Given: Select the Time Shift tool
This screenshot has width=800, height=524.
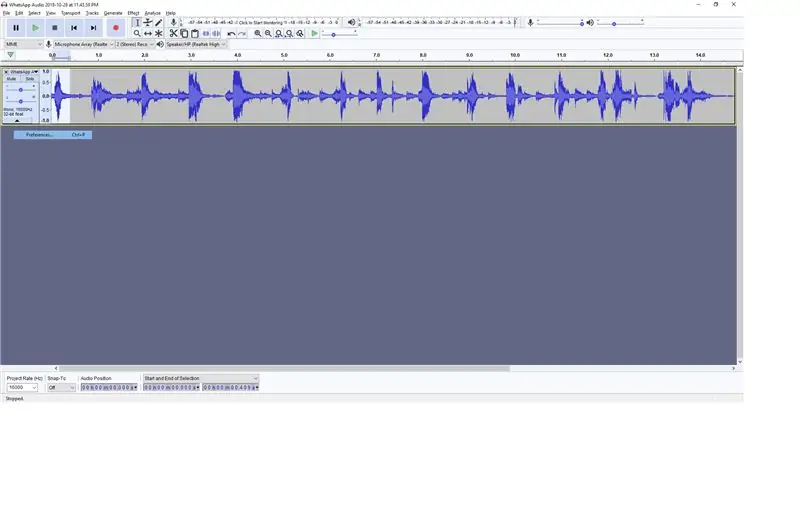Looking at the screenshot, I should (x=147, y=34).
